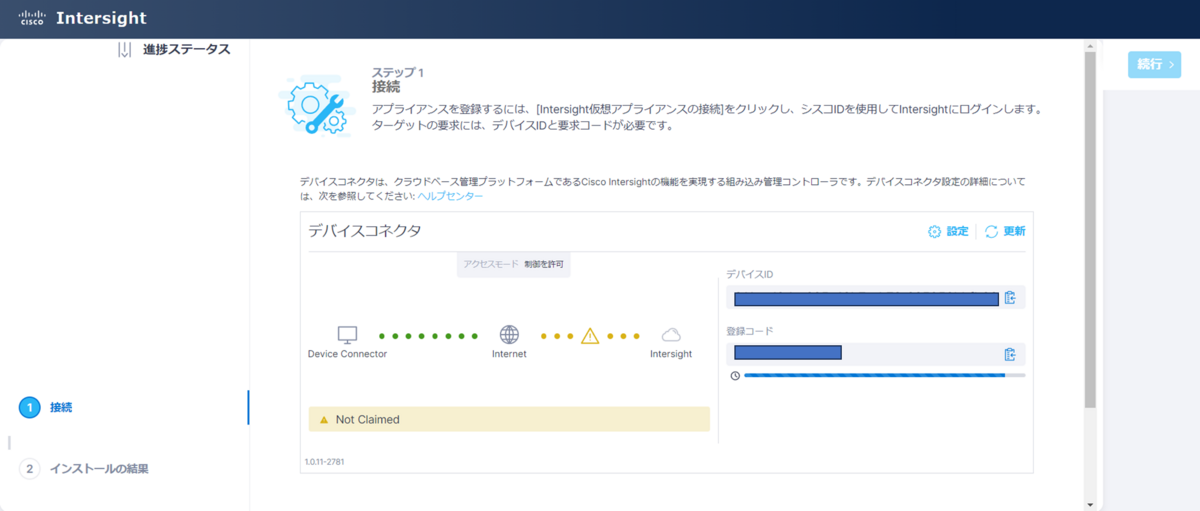The image size is (1200, 511).
Task: Open the ヘルプセンター link
Action: pyautogui.click(x=450, y=196)
